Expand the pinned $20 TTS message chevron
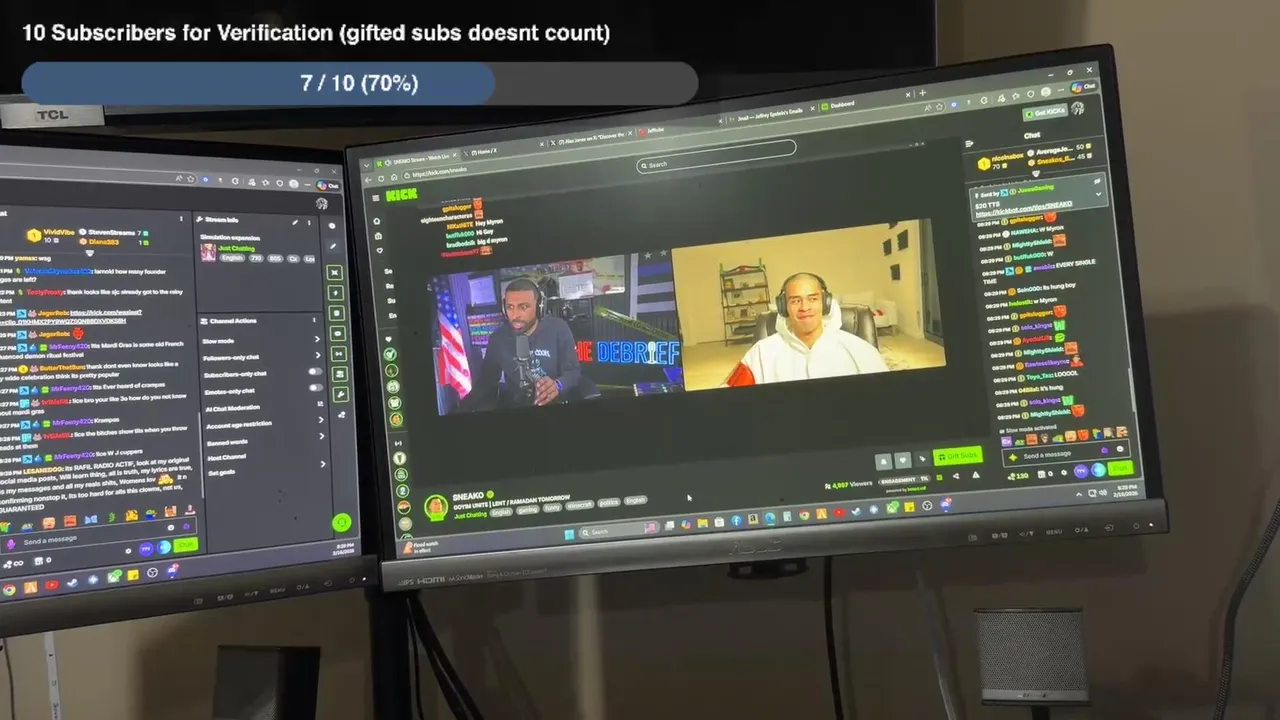Screen dimensions: 1280x720 click(x=1098, y=194)
